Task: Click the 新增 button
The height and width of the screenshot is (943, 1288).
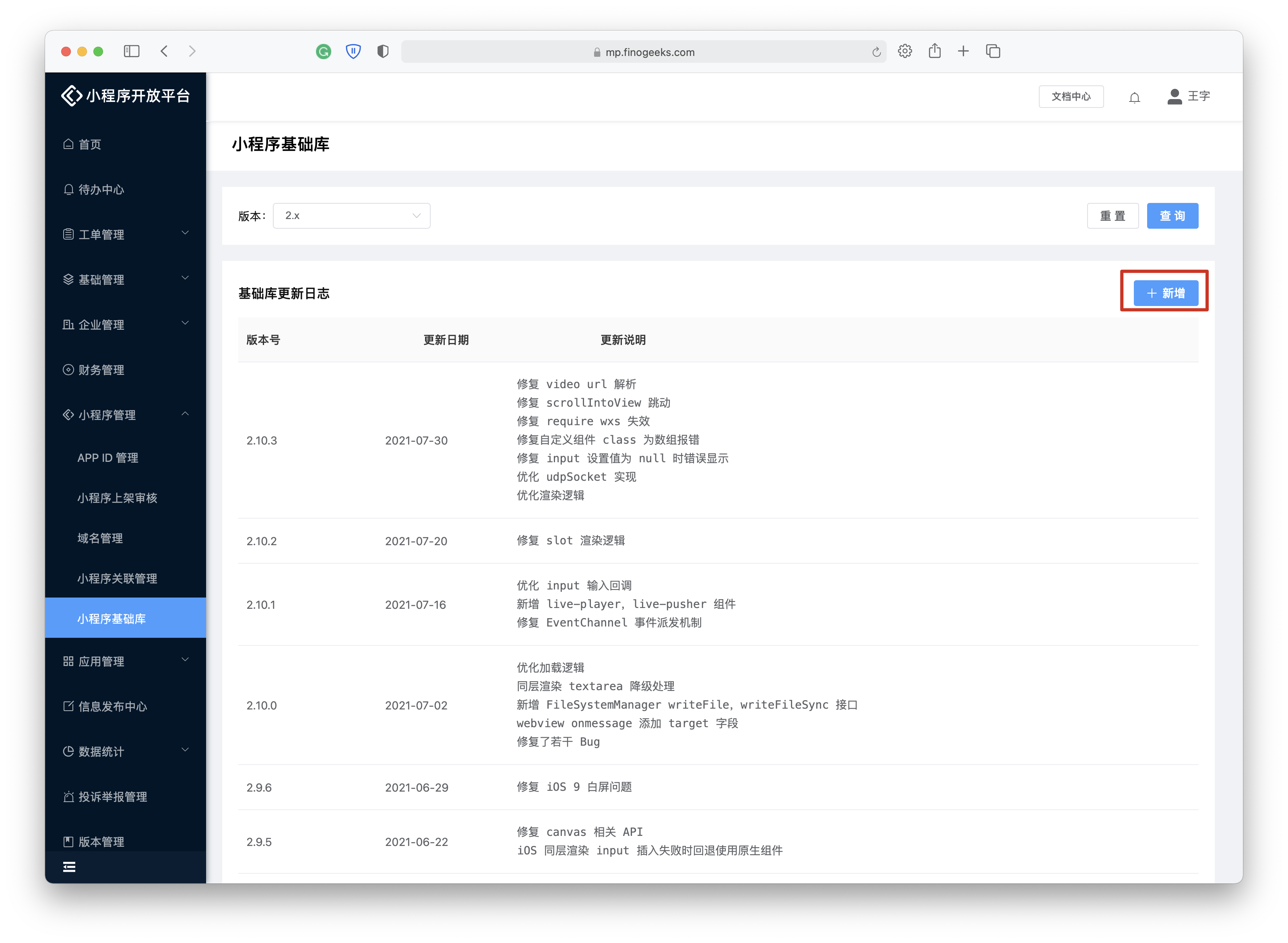Action: [x=1165, y=293]
